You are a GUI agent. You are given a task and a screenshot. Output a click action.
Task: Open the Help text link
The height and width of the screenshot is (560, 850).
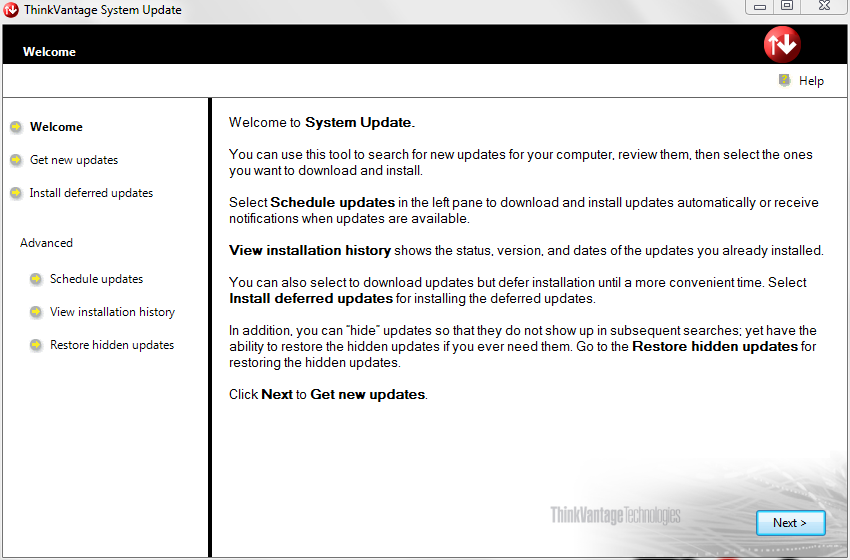811,81
